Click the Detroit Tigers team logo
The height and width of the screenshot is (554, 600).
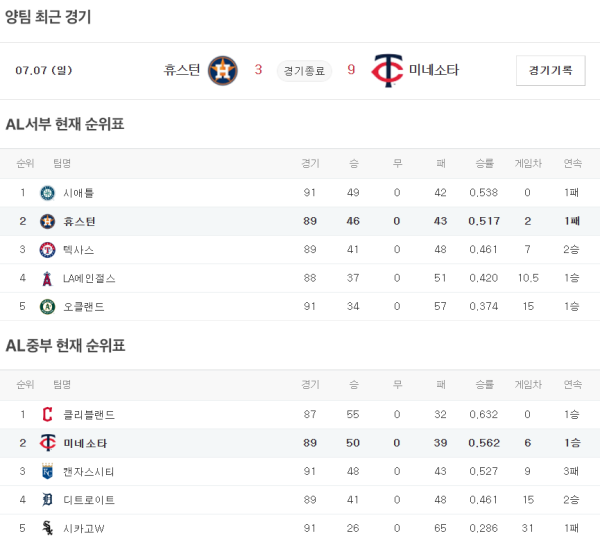coord(47,500)
